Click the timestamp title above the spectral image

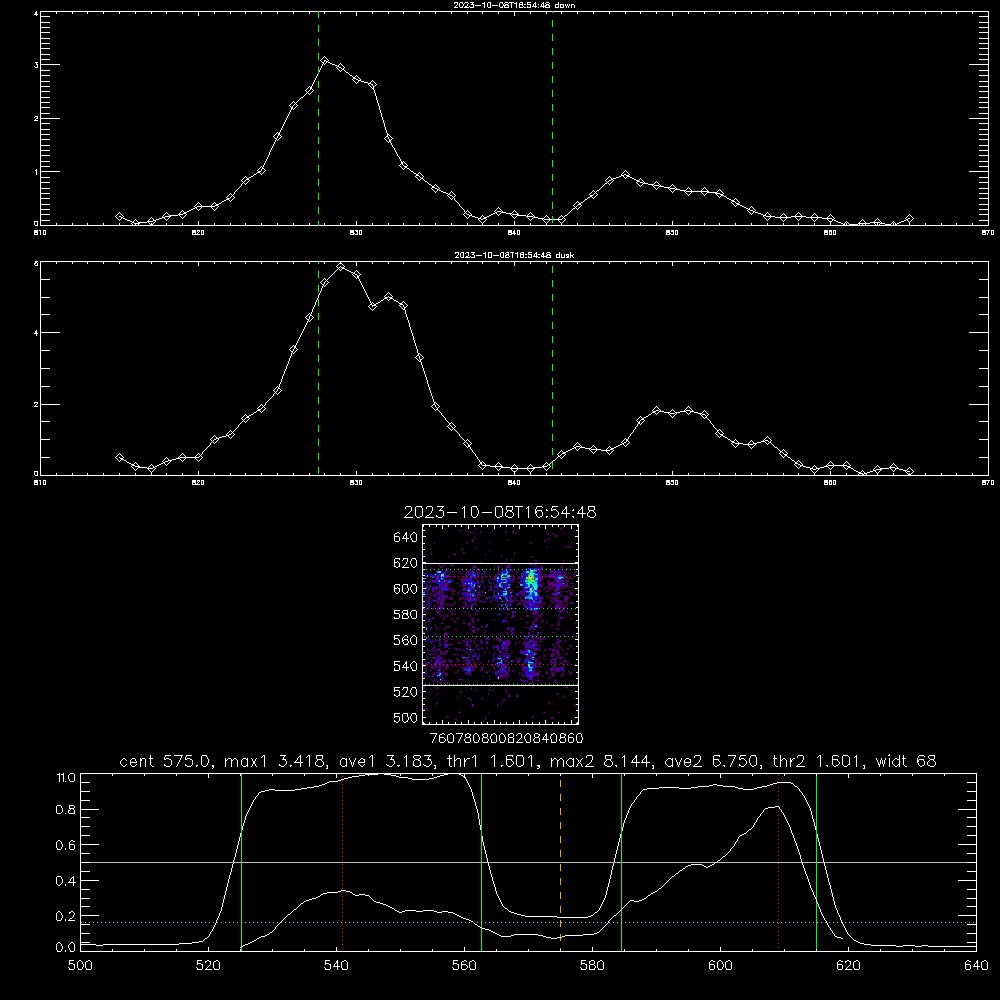coord(500,512)
